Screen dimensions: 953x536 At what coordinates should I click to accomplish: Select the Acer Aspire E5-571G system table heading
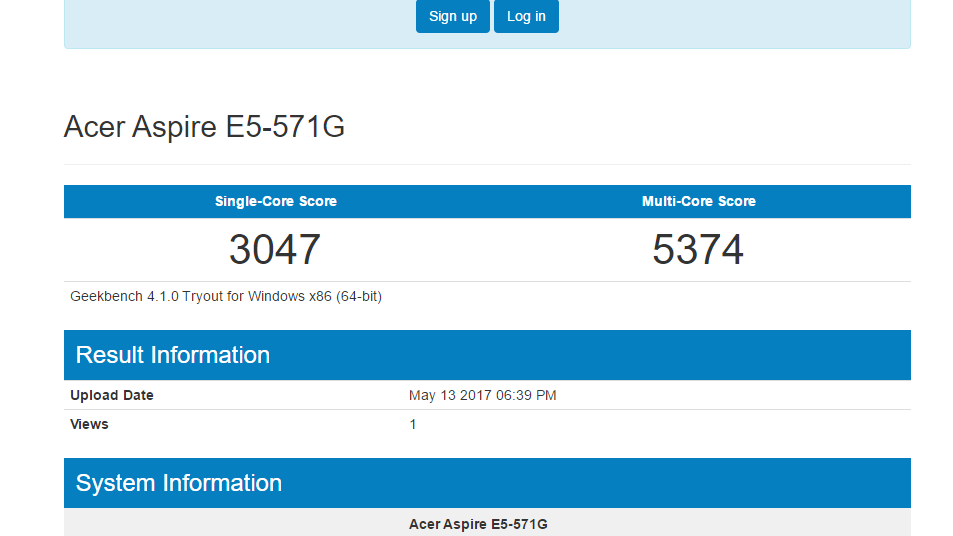pyautogui.click(x=478, y=524)
